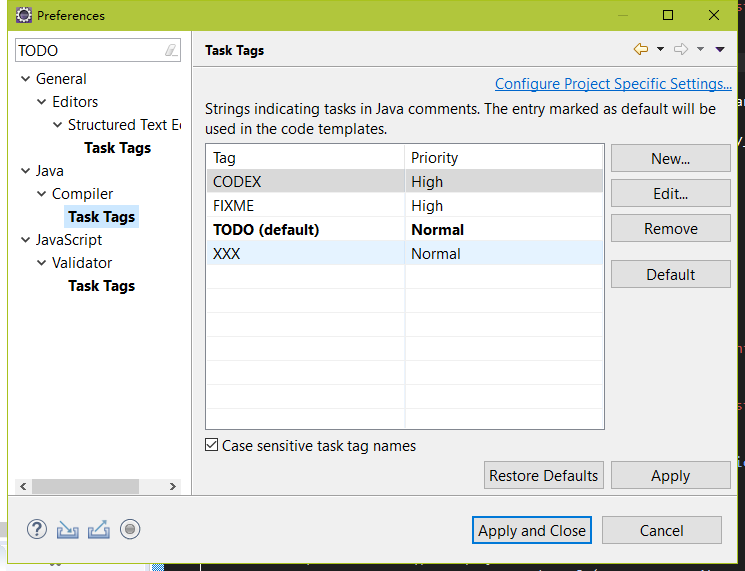Screen dimensions: 745x571
Task: Open the forward history dropdown arrow
Action: (x=700, y=49)
